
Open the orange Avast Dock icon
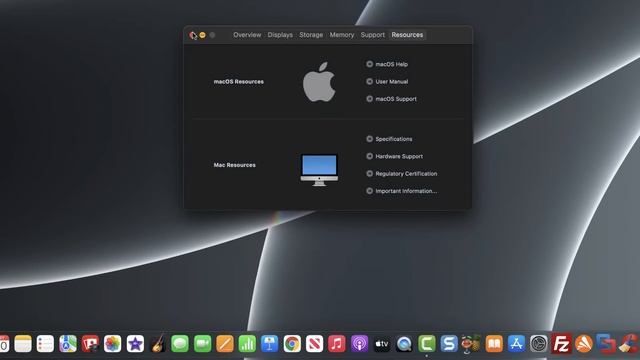coord(584,344)
